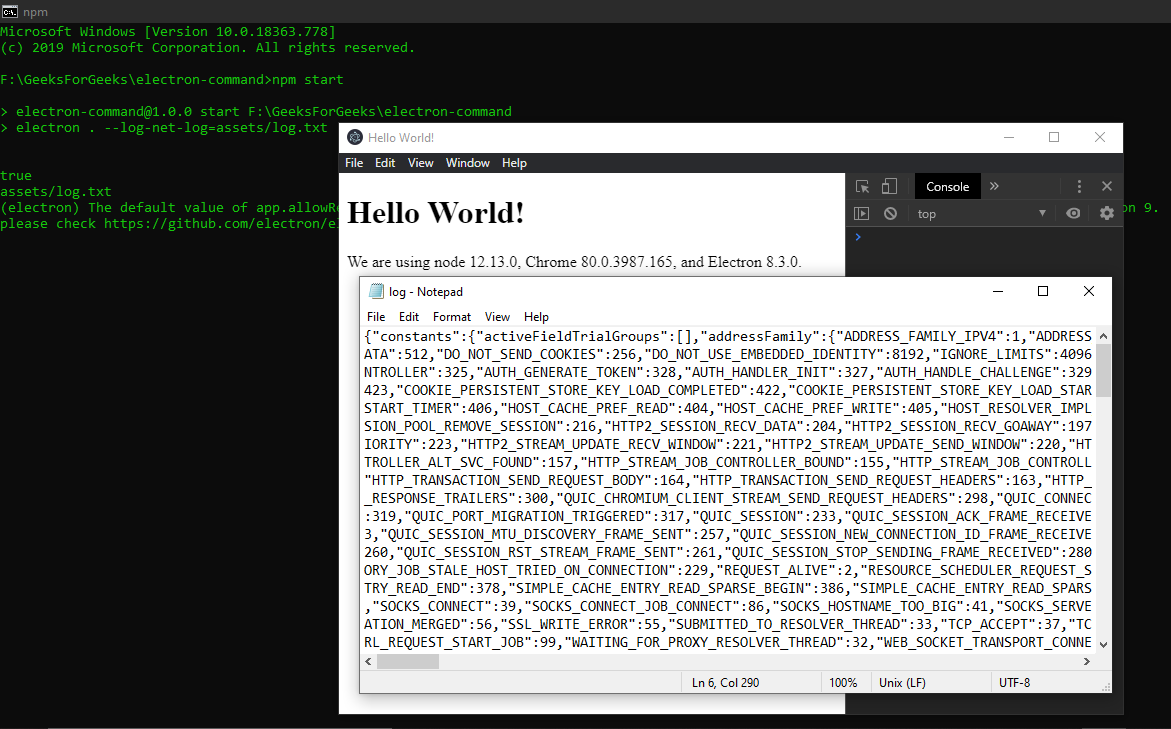Image resolution: width=1171 pixels, height=729 pixels.
Task: Select the inspect element icon in DevTools
Action: coord(863,187)
